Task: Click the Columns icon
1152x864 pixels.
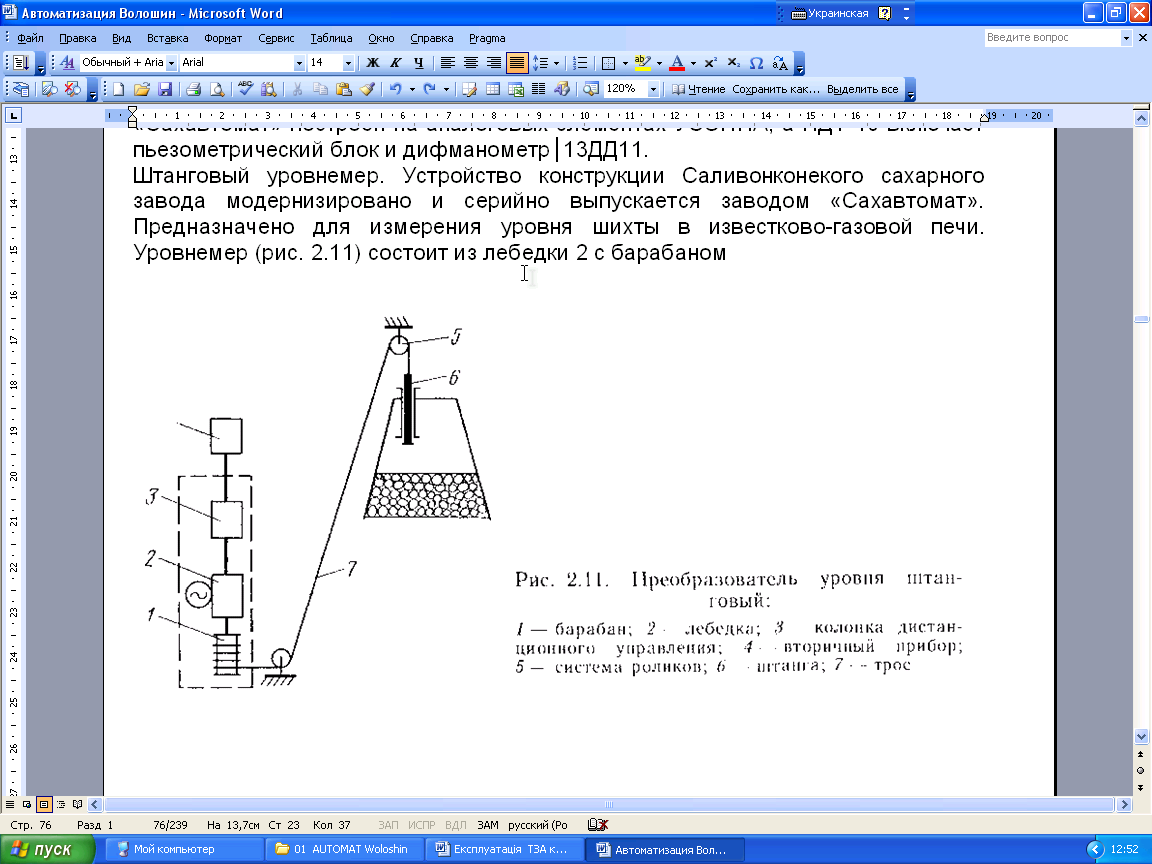Action: point(539,90)
